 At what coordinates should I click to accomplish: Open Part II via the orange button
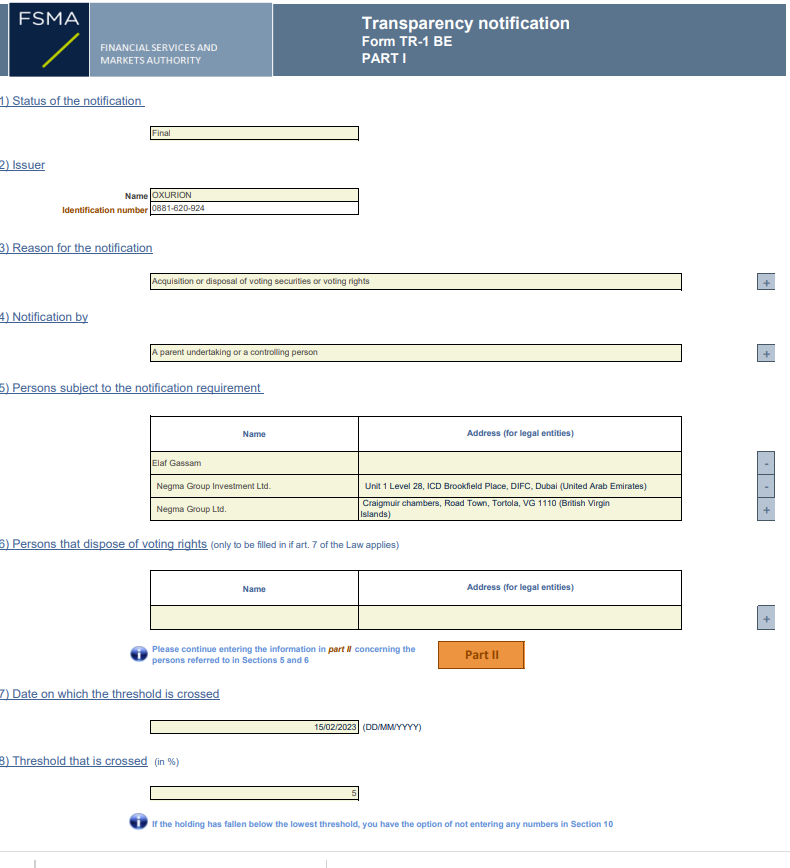coord(481,655)
